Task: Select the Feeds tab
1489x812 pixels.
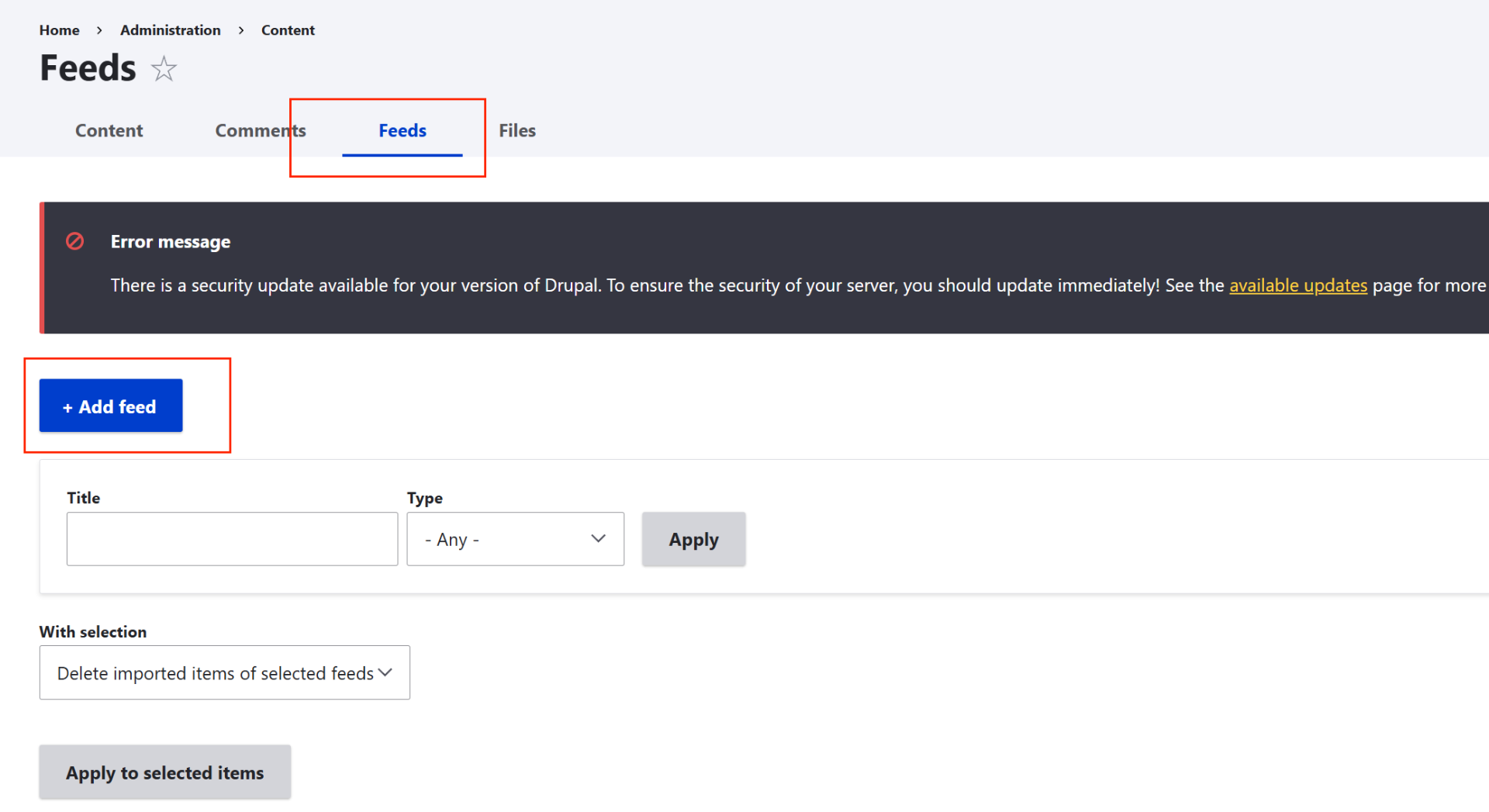Action: click(x=402, y=130)
